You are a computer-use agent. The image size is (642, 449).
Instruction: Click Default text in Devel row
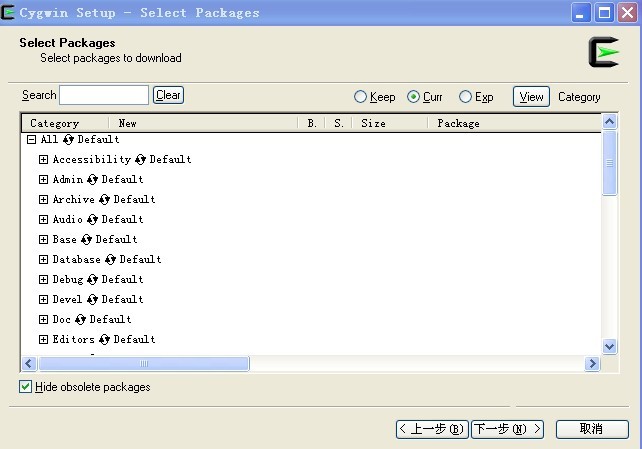click(x=122, y=300)
